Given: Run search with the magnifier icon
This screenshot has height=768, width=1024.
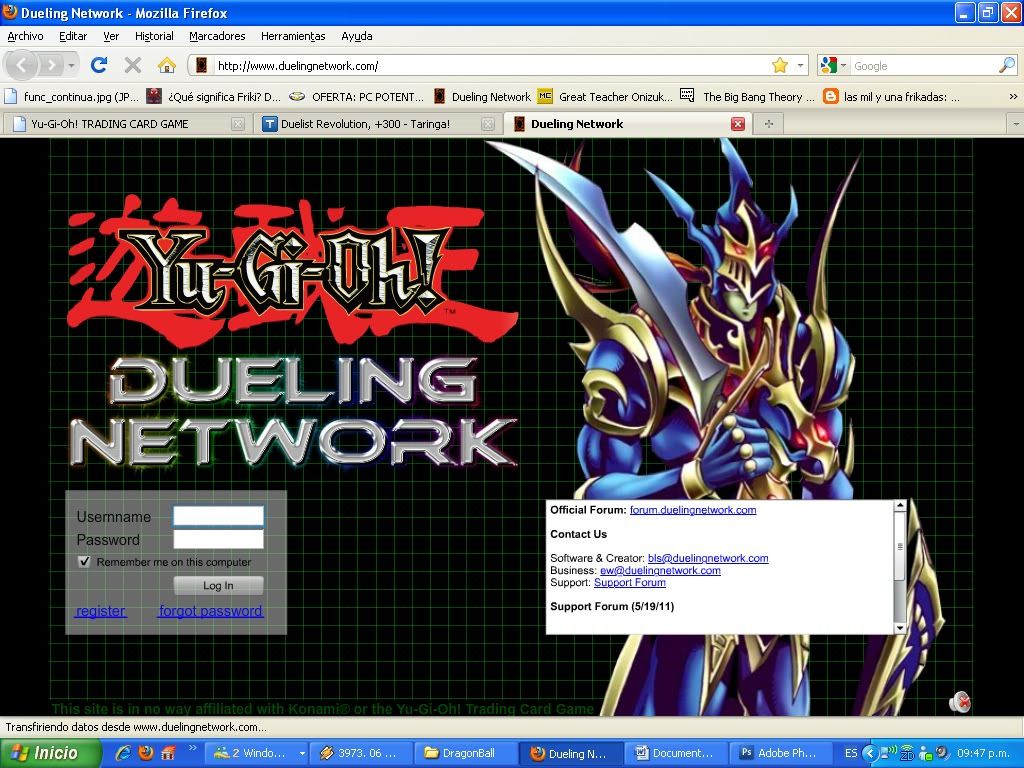Looking at the screenshot, I should (x=1006, y=65).
